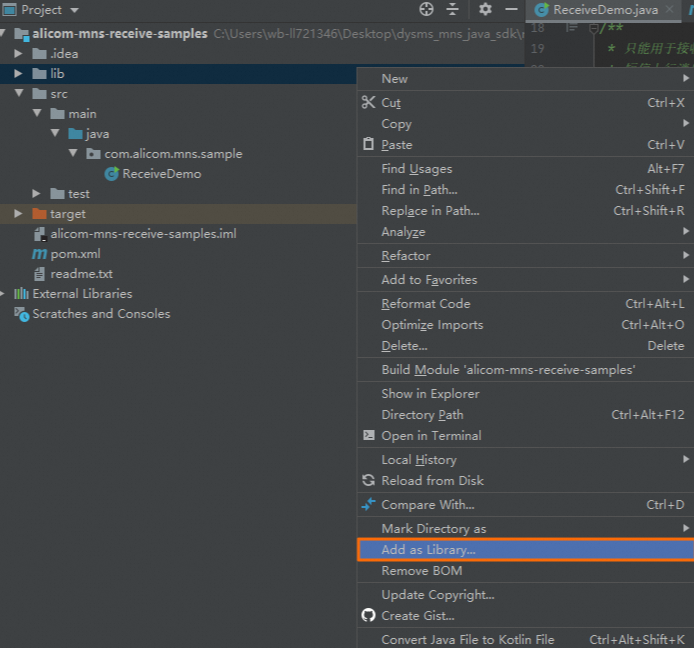The height and width of the screenshot is (648, 694).
Task: Expand the .idea folder
Action: [x=18, y=54]
